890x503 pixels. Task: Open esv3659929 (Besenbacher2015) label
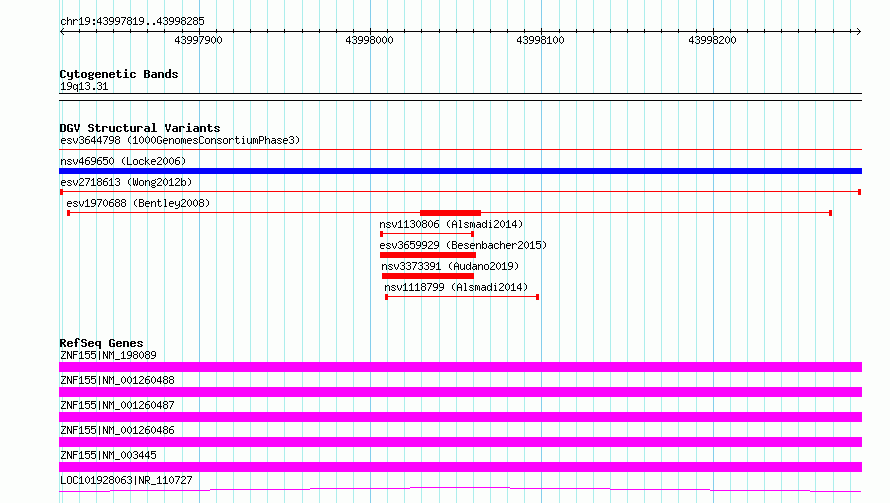coord(463,245)
